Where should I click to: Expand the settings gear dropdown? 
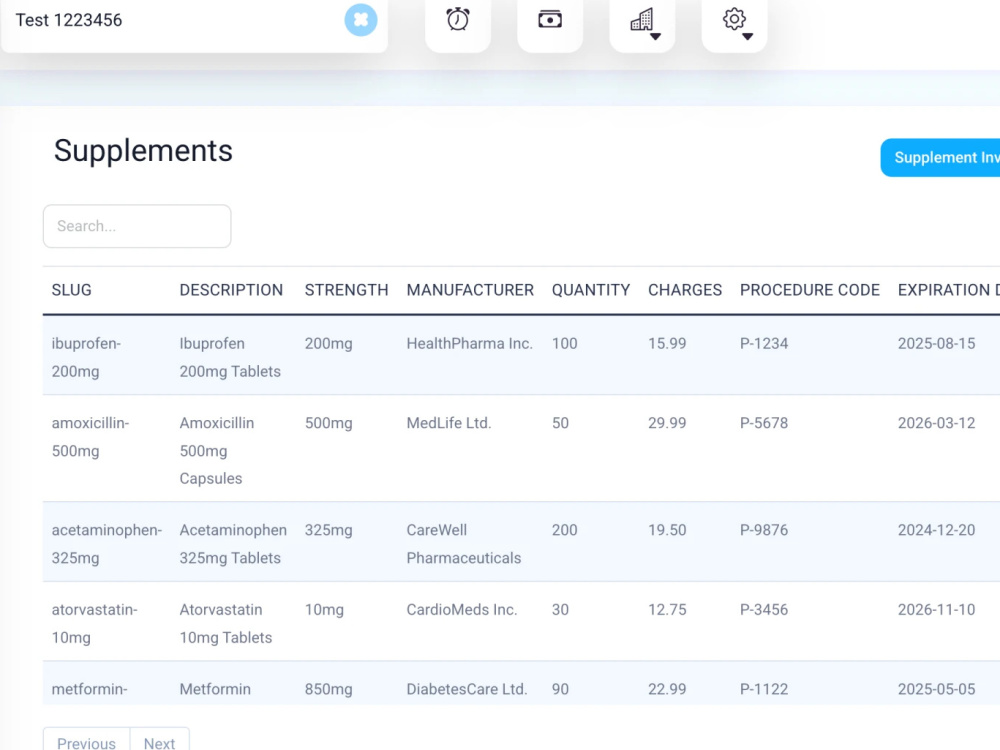coord(735,21)
